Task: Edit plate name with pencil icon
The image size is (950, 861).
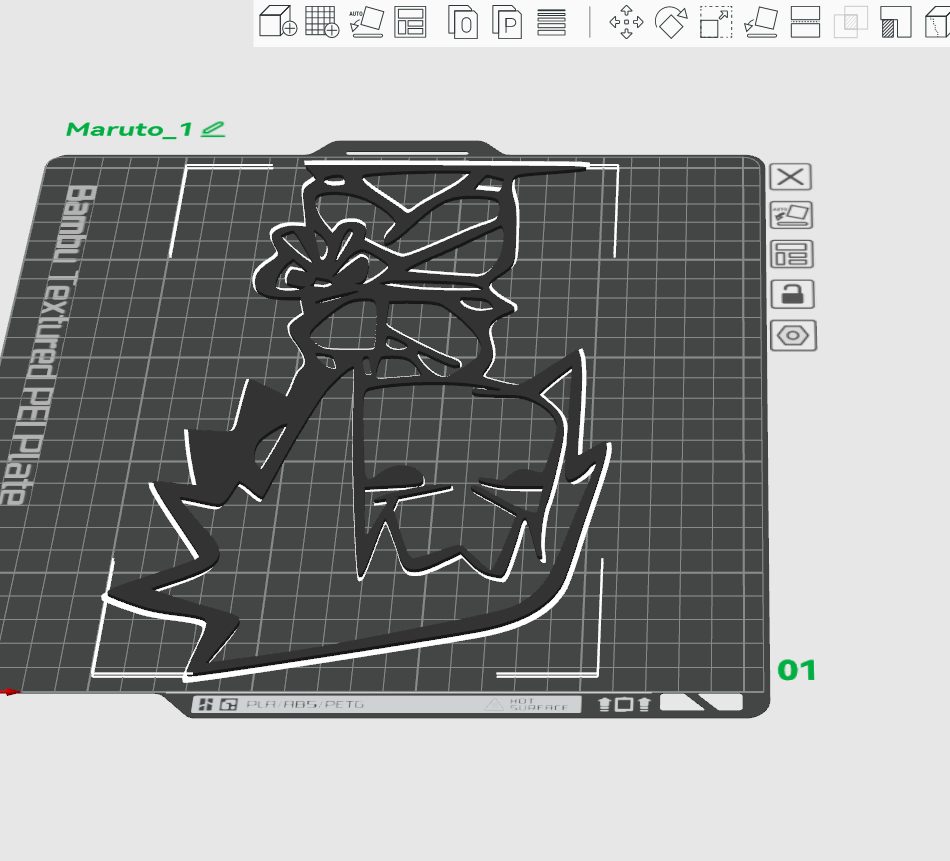Action: click(213, 129)
